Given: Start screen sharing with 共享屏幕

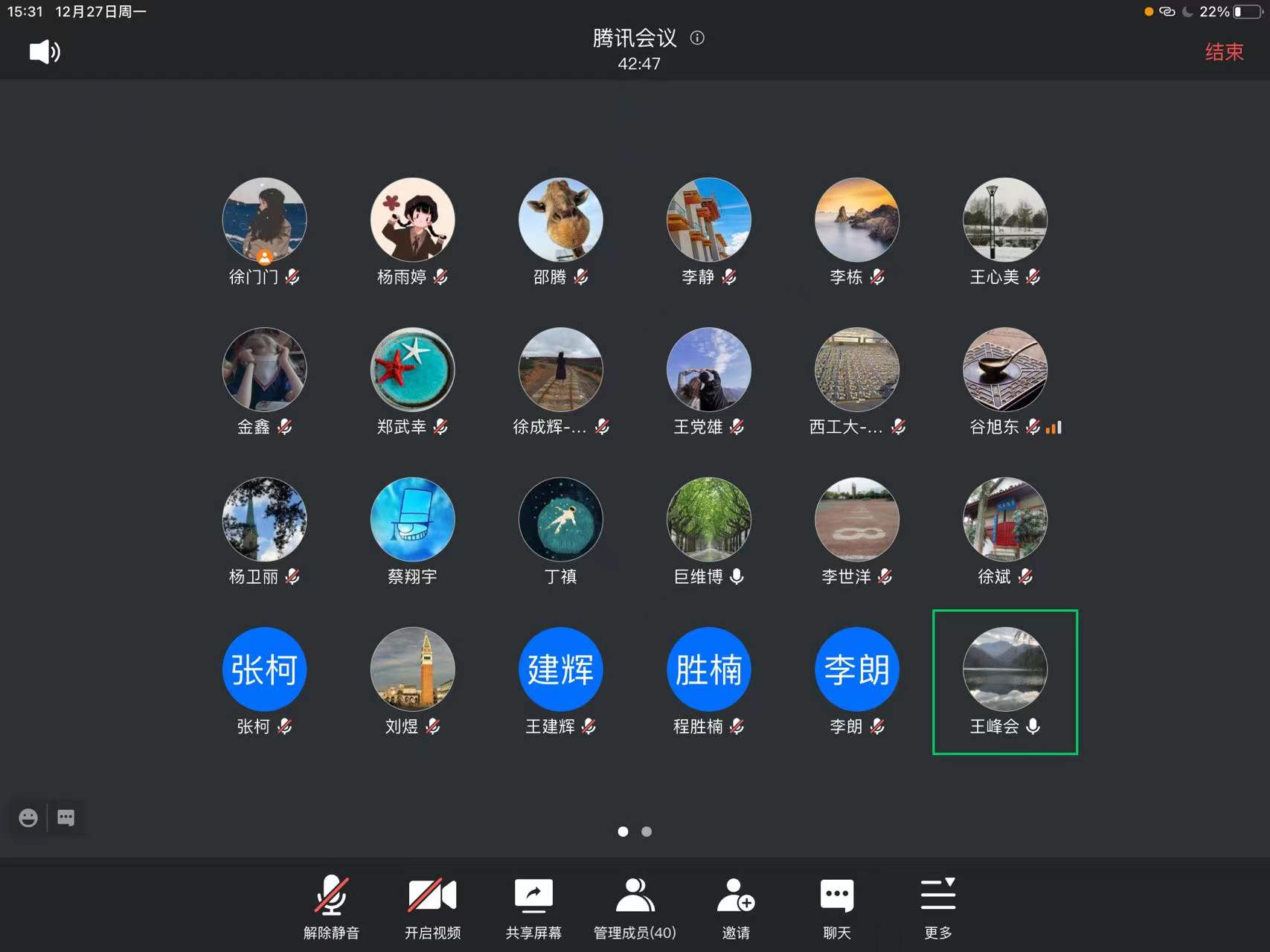Looking at the screenshot, I should coord(533,907).
